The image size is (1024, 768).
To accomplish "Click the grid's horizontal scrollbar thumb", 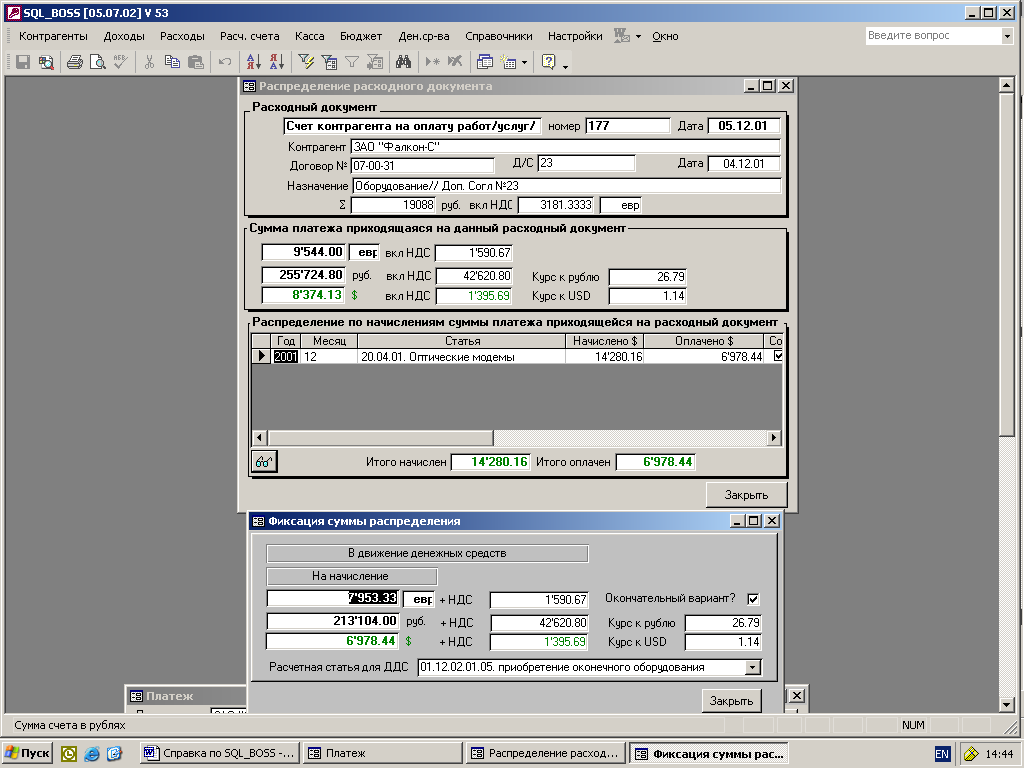I will 380,438.
